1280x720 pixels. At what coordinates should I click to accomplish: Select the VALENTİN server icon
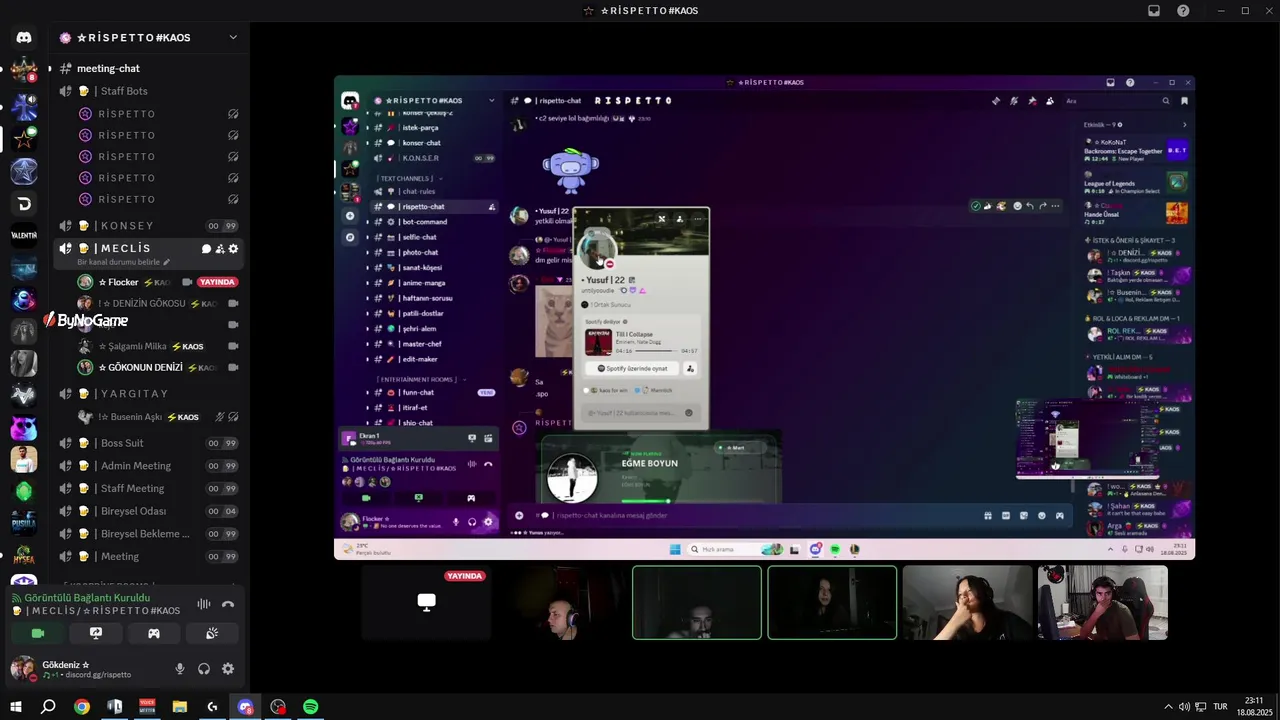24,236
